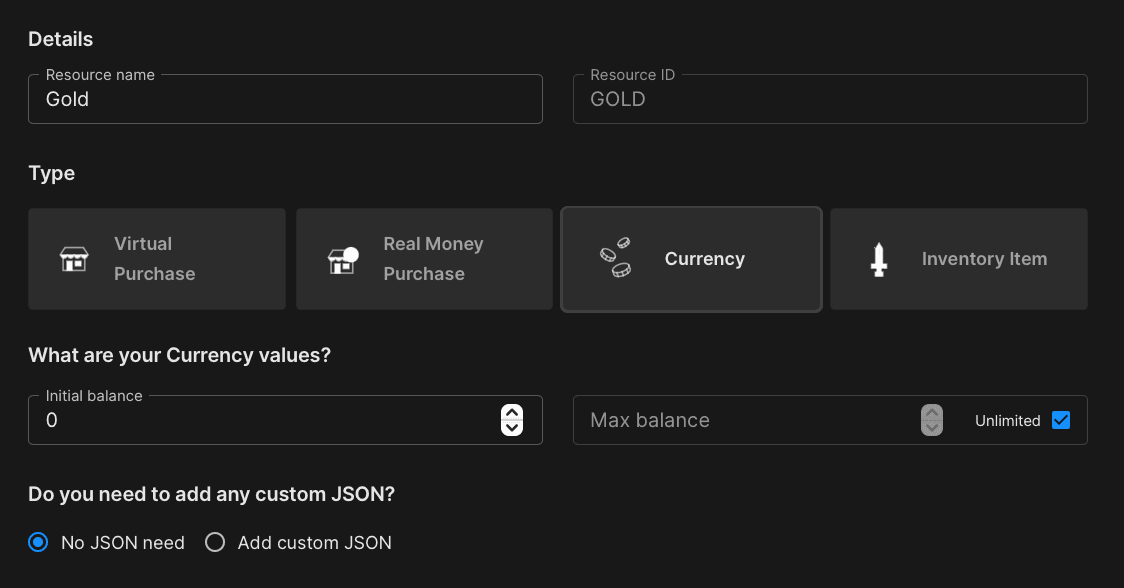Screen dimensions: 1124x588
Task: Focus the Resource name field
Action: 285,99
